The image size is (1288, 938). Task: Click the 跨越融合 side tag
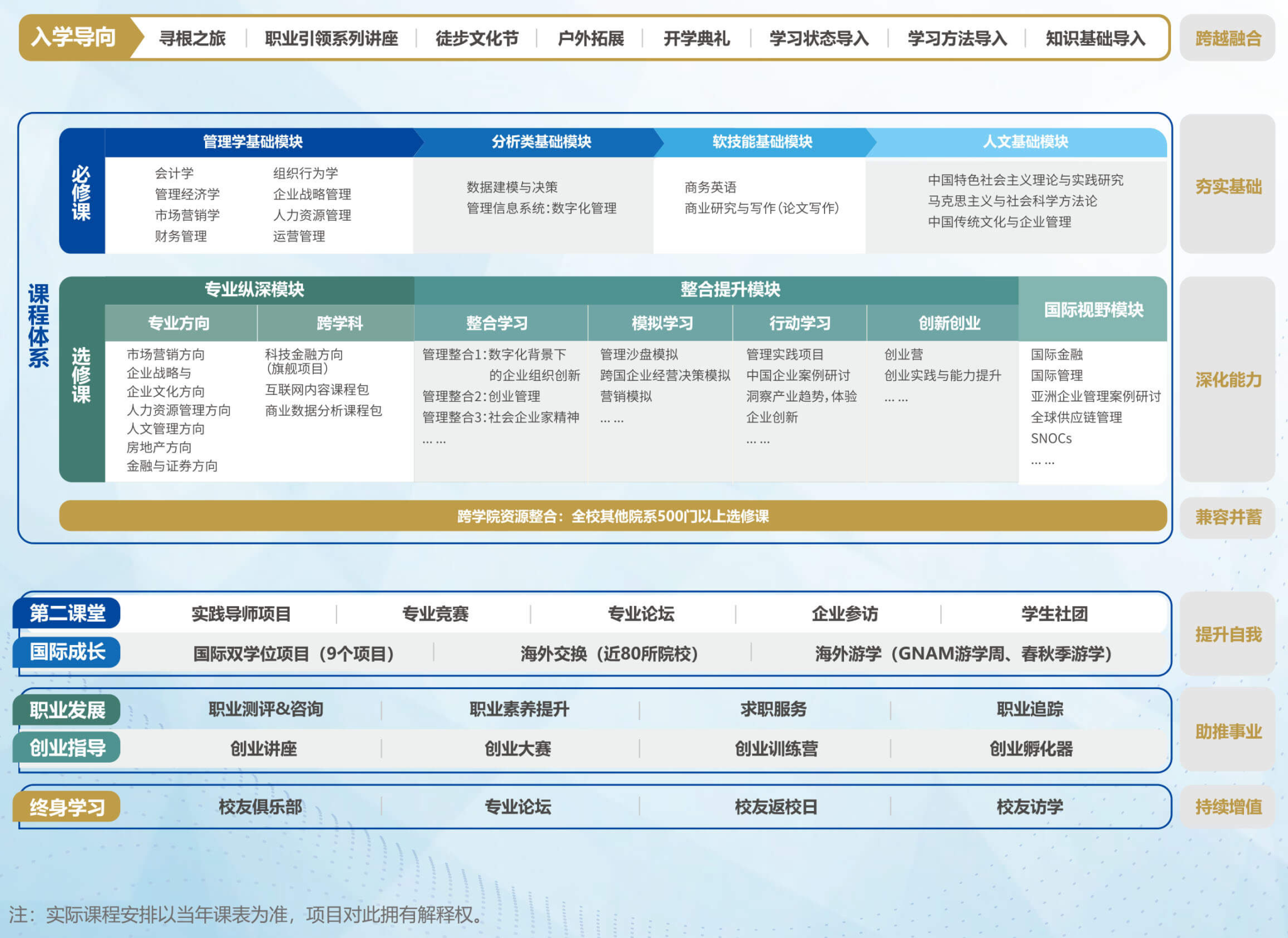point(1228,39)
